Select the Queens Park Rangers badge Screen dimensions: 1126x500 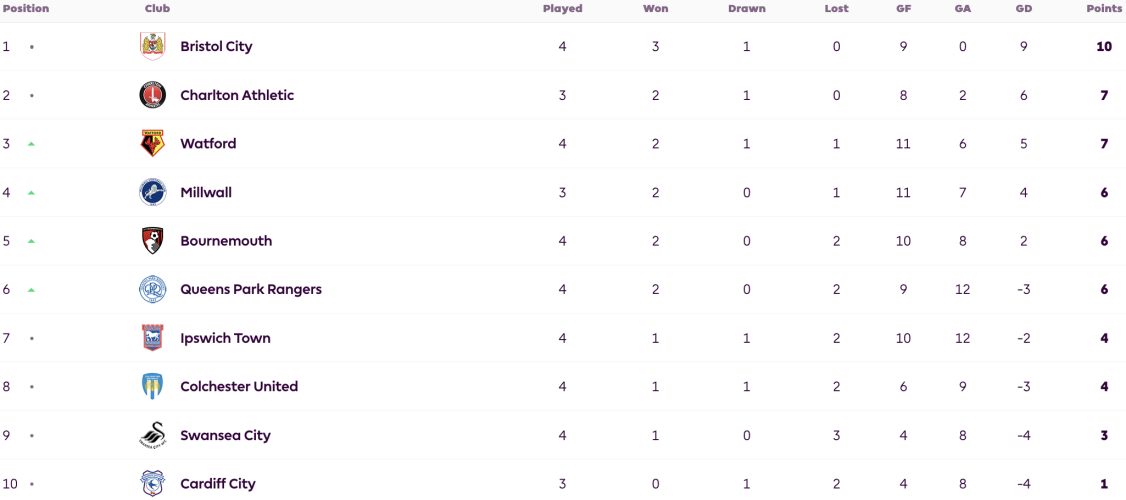pos(152,290)
